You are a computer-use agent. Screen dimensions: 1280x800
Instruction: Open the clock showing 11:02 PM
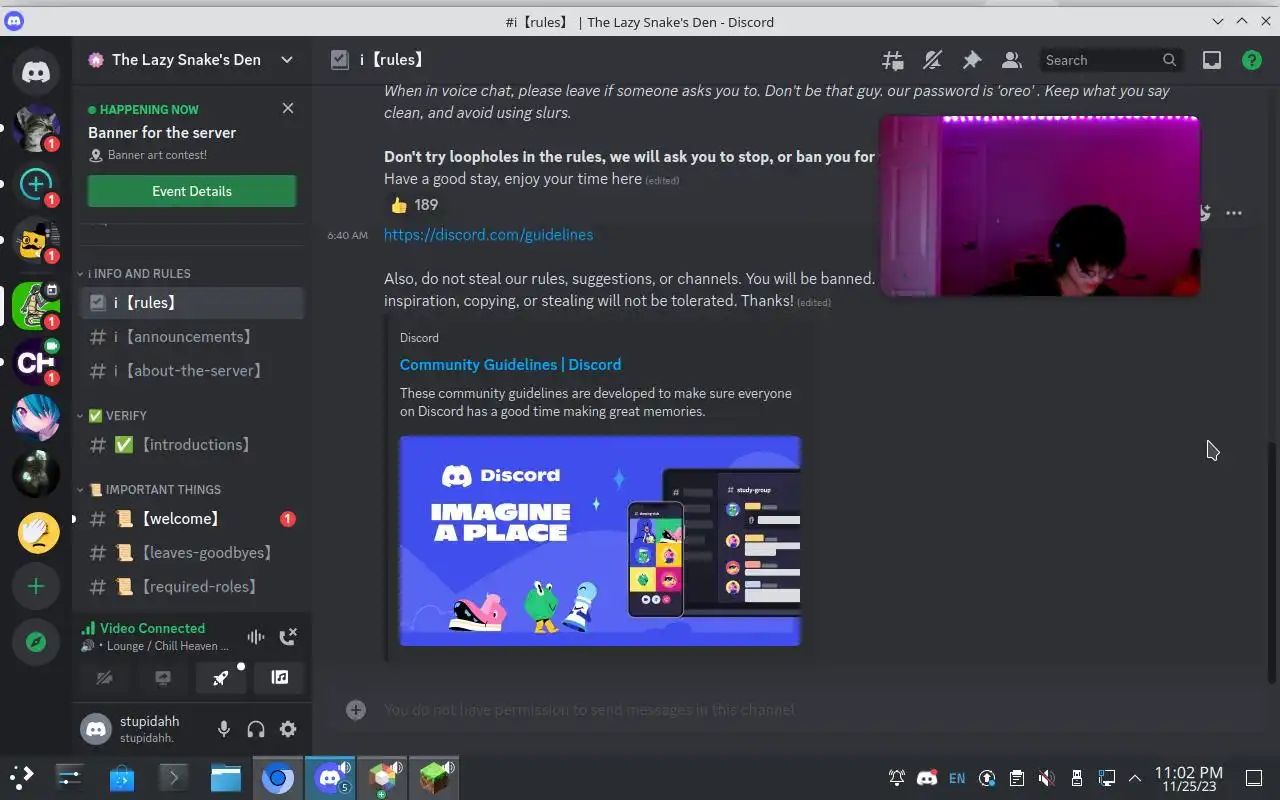point(1188,778)
